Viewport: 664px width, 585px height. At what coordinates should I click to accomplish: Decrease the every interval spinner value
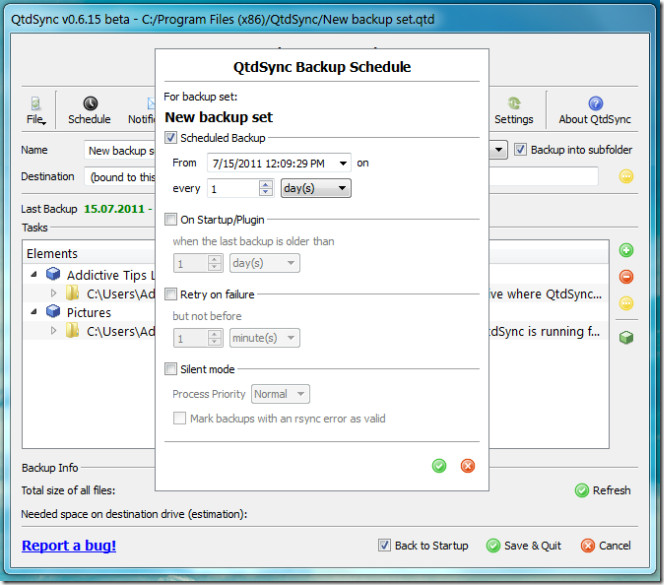click(266, 192)
